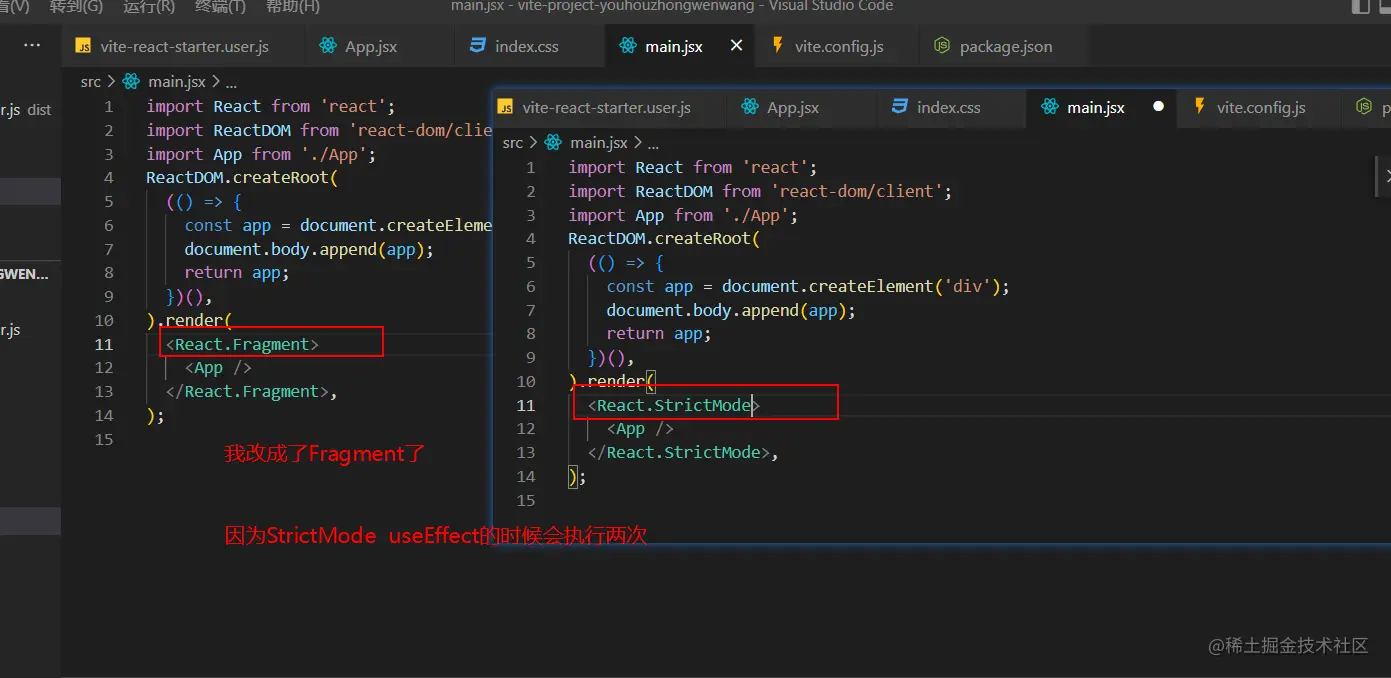Toggle the sidebar layout icon in title bar
1391x678 pixels.
pyautogui.click(x=1360, y=7)
